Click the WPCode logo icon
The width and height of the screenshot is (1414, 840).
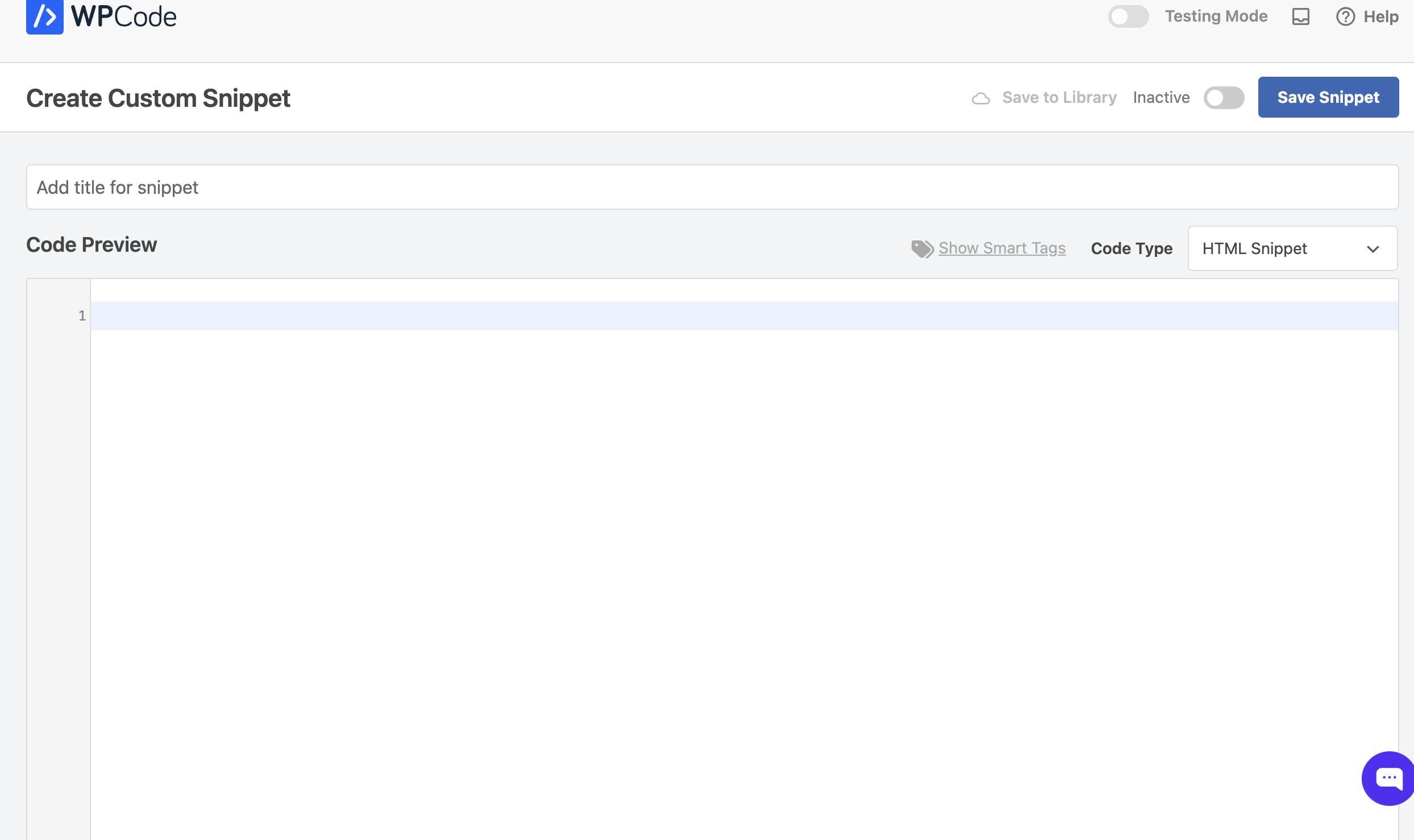click(45, 16)
